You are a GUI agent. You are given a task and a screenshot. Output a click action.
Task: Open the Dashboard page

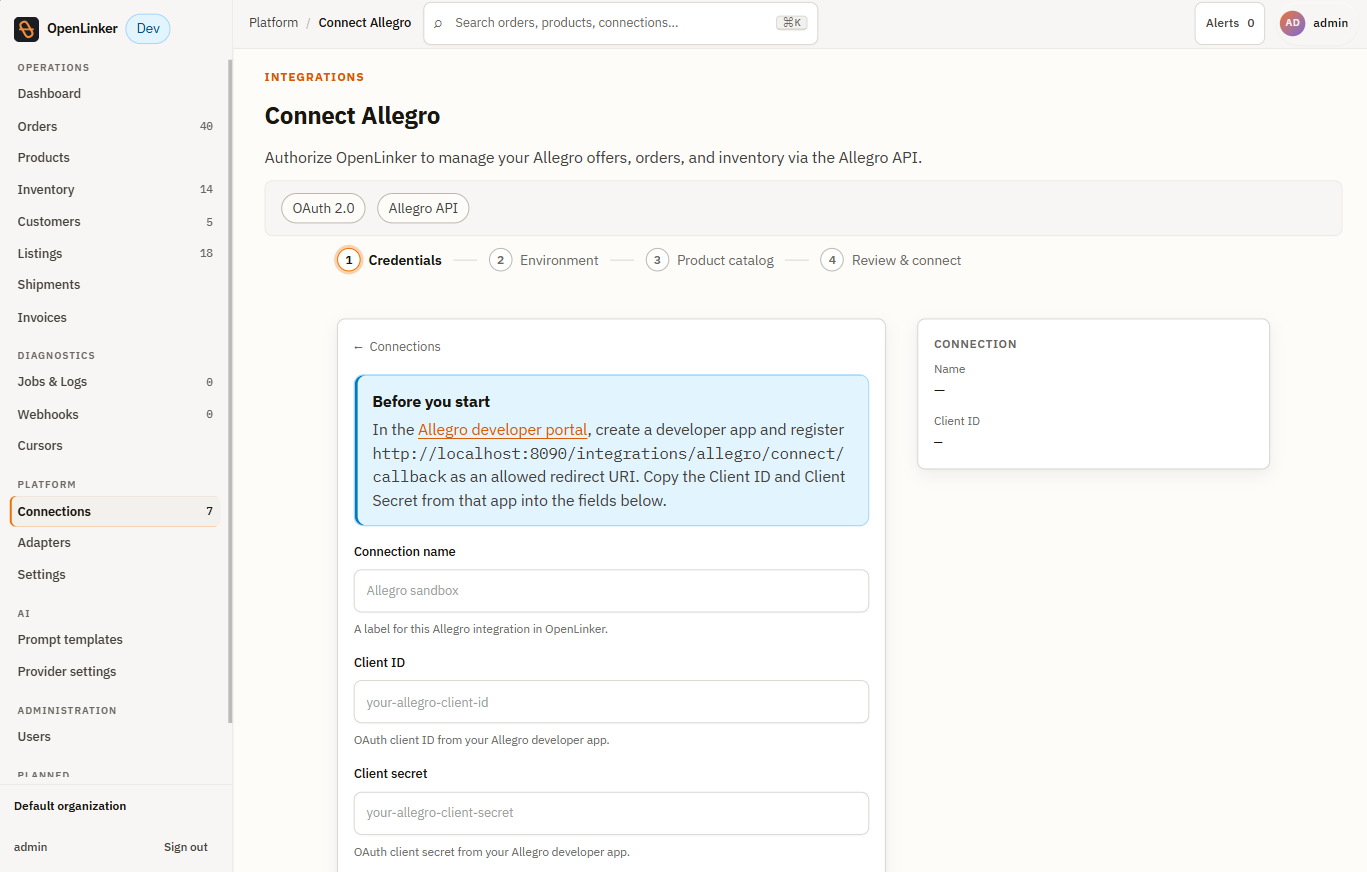pyautogui.click(x=115, y=93)
